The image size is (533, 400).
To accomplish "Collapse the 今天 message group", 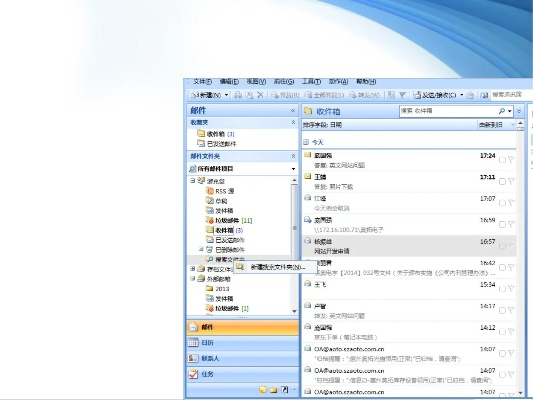I will (x=306, y=142).
